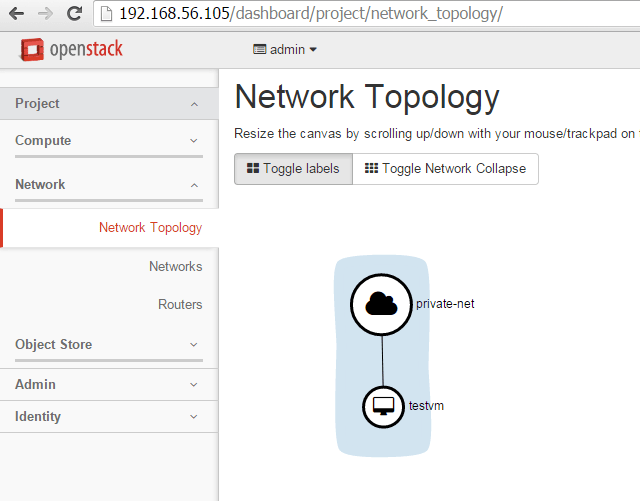Image resolution: width=640 pixels, height=501 pixels.
Task: Click the testvm instance monitor node
Action: 382,406
